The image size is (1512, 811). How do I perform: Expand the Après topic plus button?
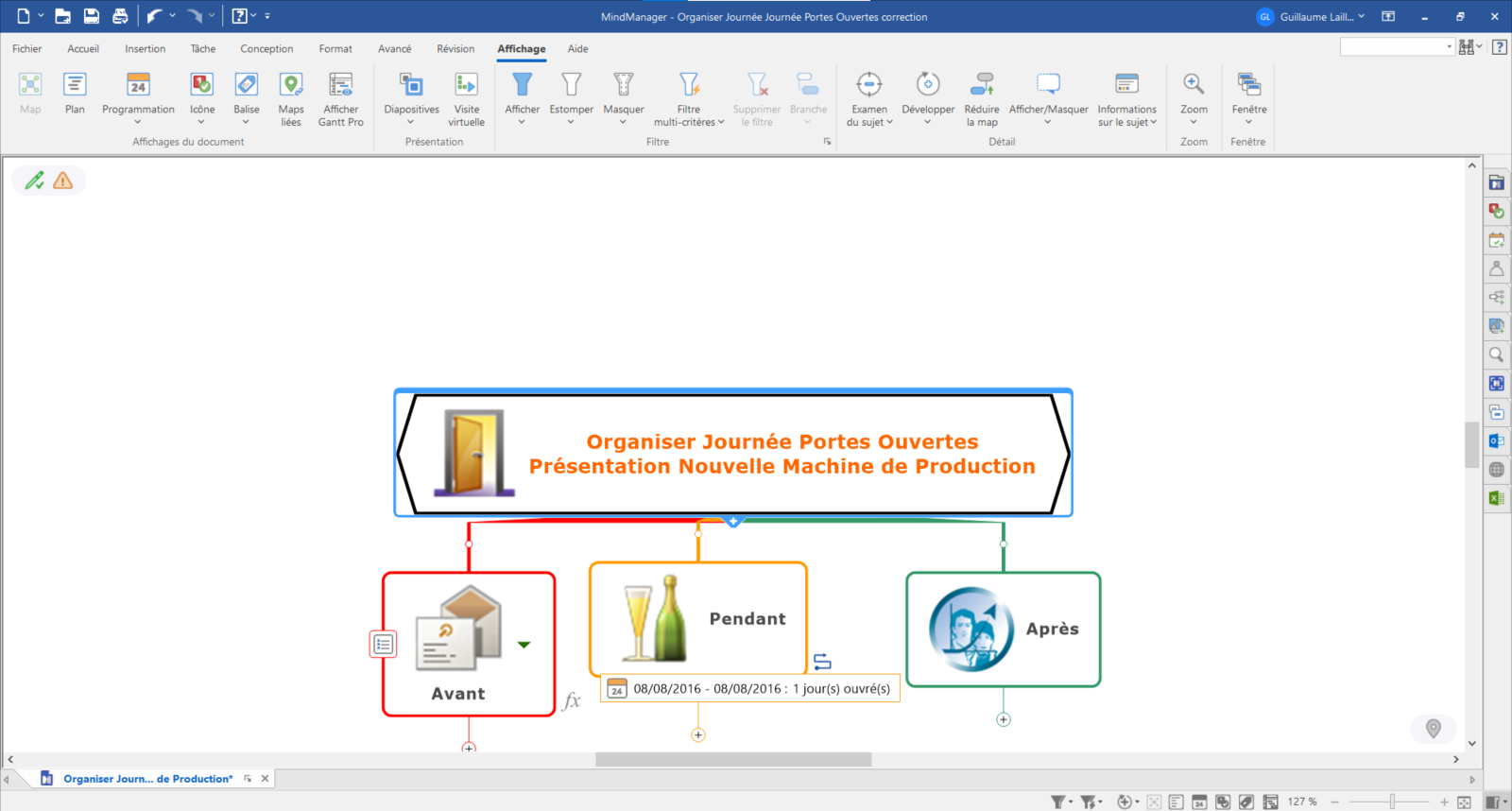pyautogui.click(x=1004, y=720)
